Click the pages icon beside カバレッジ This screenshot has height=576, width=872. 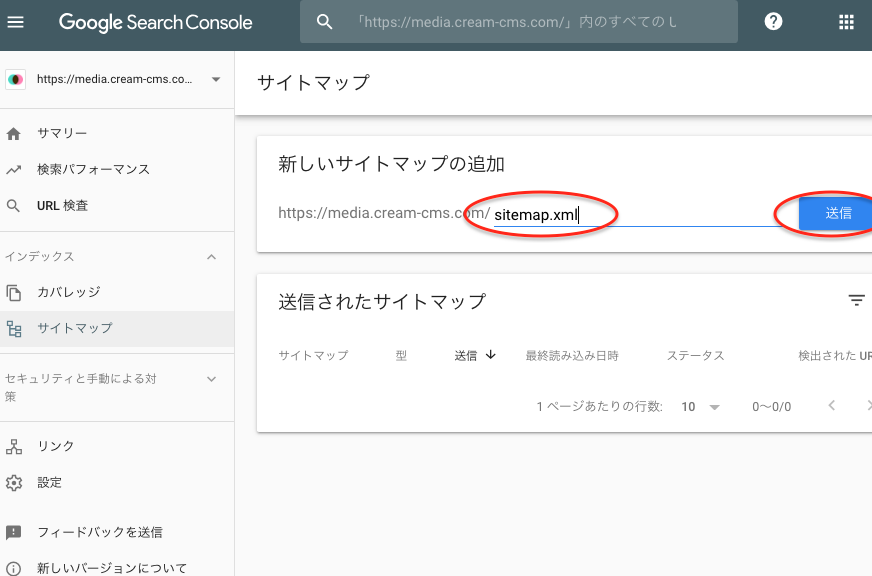pos(13,292)
